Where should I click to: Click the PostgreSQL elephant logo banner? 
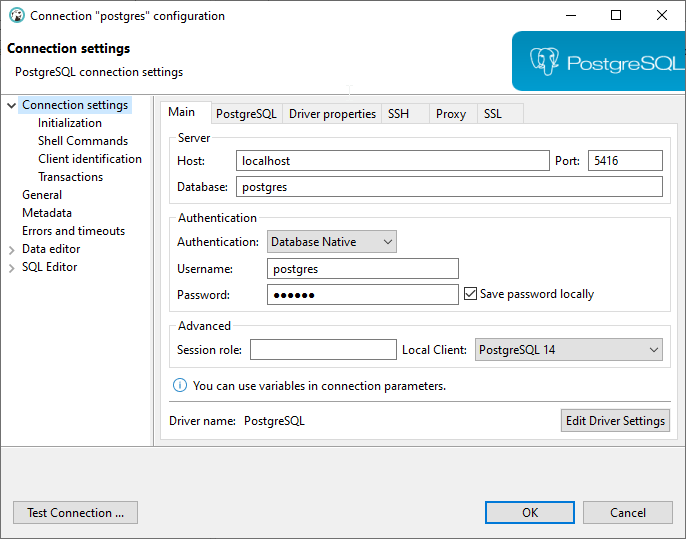598,61
